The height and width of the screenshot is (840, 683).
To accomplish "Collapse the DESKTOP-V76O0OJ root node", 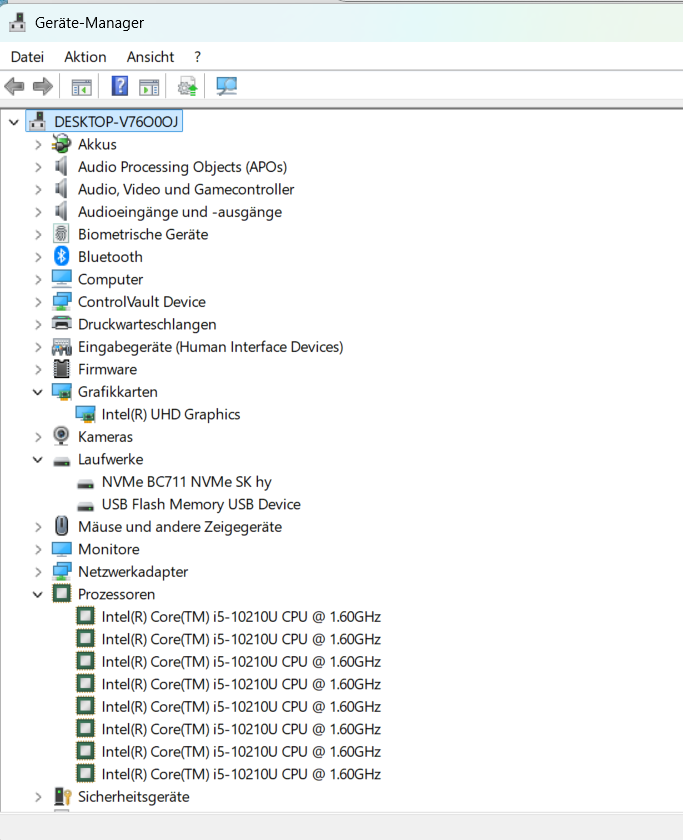I will coord(14,122).
